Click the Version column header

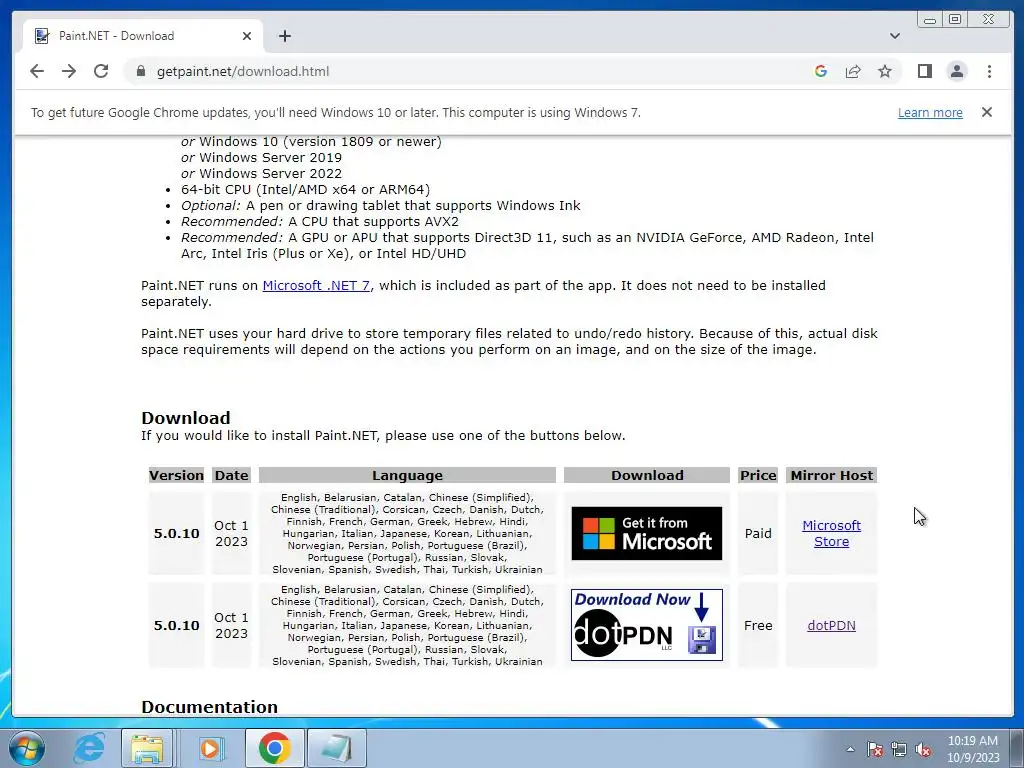tap(176, 475)
